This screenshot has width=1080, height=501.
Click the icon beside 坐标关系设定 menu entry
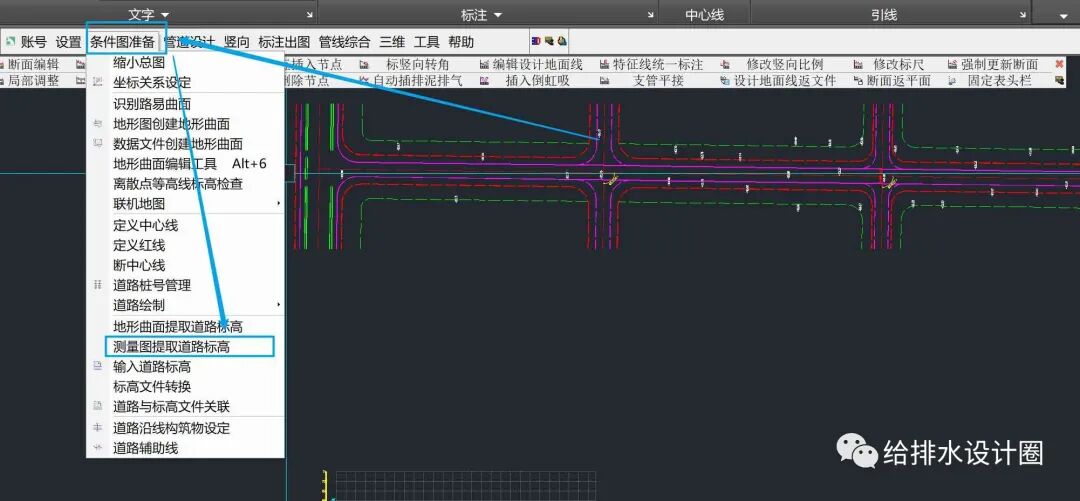coord(98,83)
